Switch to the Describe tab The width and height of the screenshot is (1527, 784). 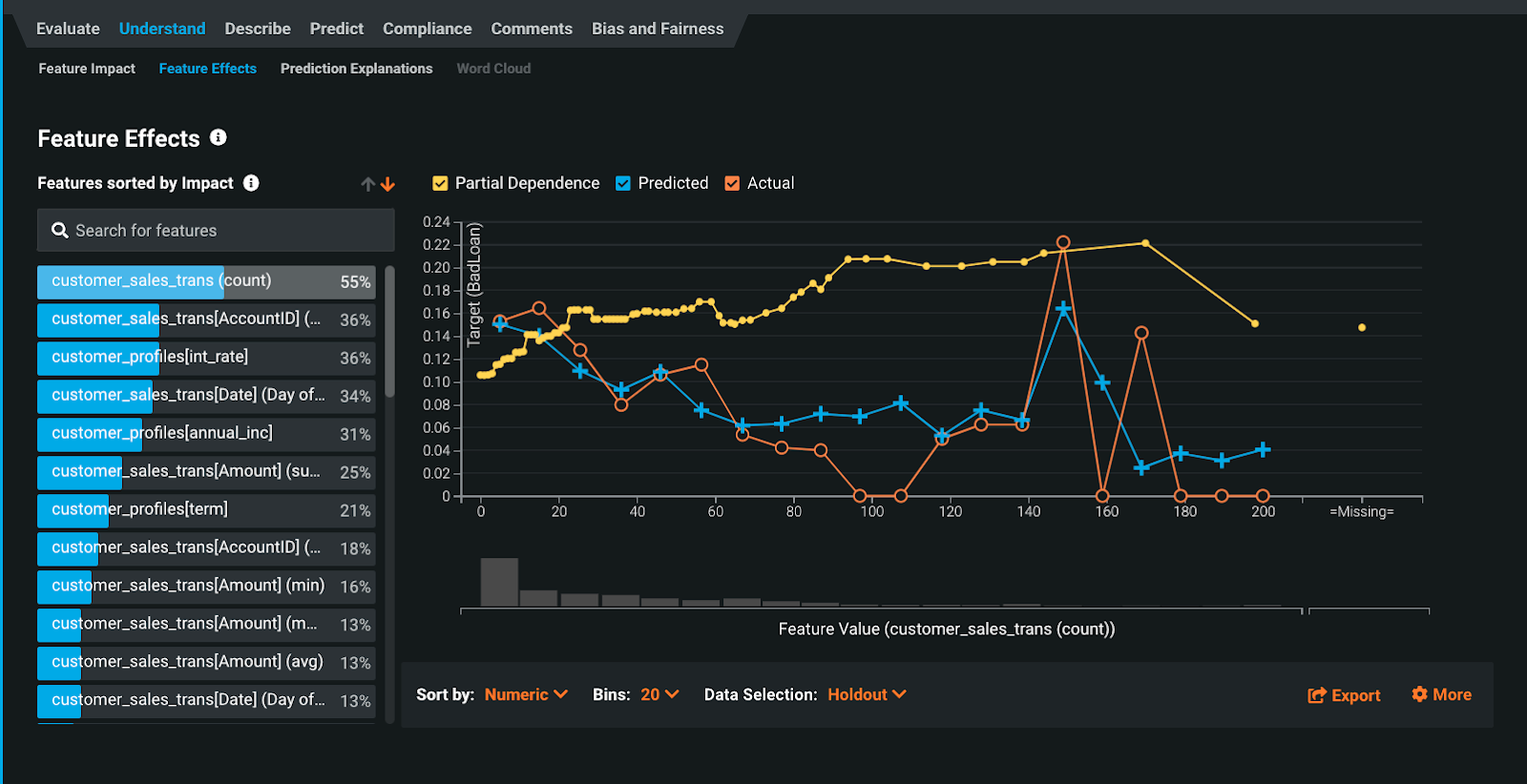[x=258, y=29]
